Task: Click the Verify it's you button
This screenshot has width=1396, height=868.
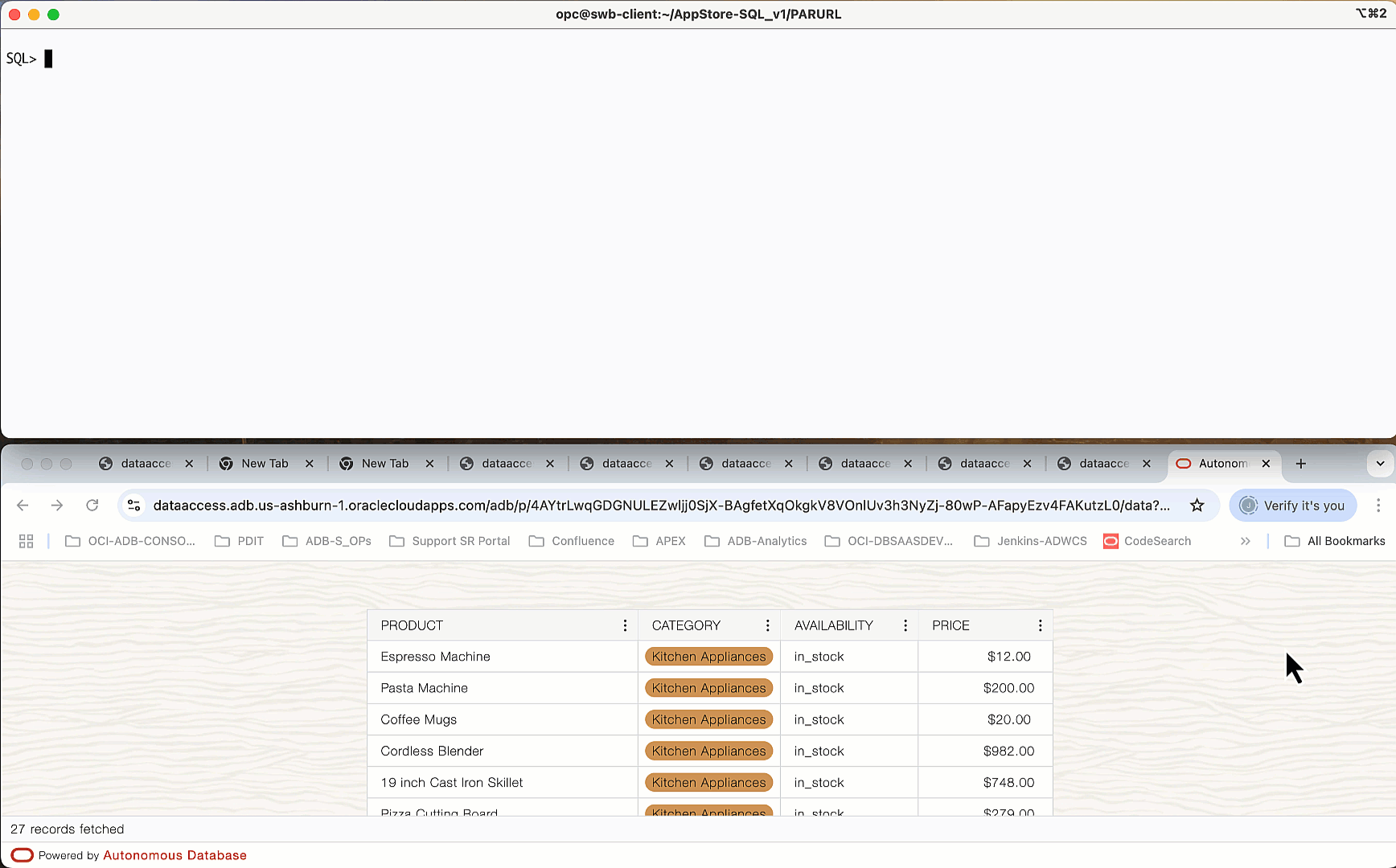Action: 1293,505
